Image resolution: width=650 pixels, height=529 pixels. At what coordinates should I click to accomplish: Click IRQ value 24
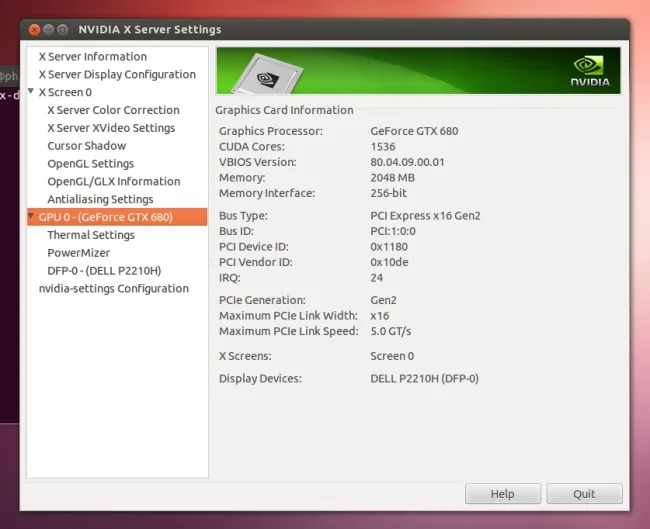pyautogui.click(x=376, y=277)
